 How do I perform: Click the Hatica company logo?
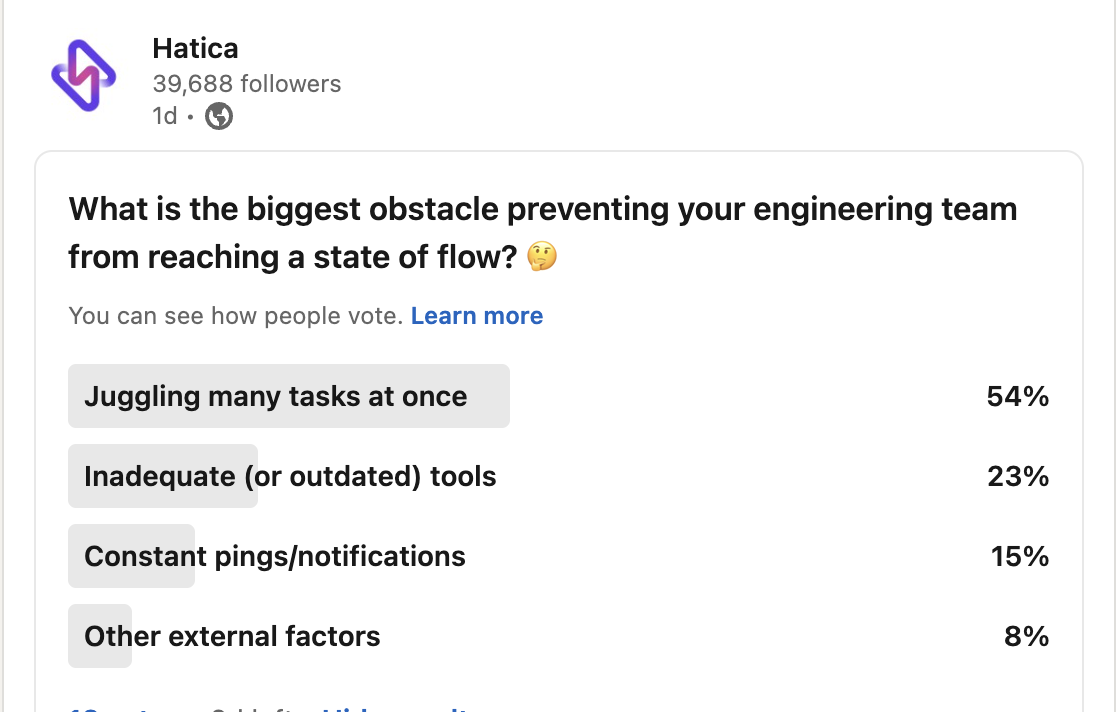click(84, 76)
